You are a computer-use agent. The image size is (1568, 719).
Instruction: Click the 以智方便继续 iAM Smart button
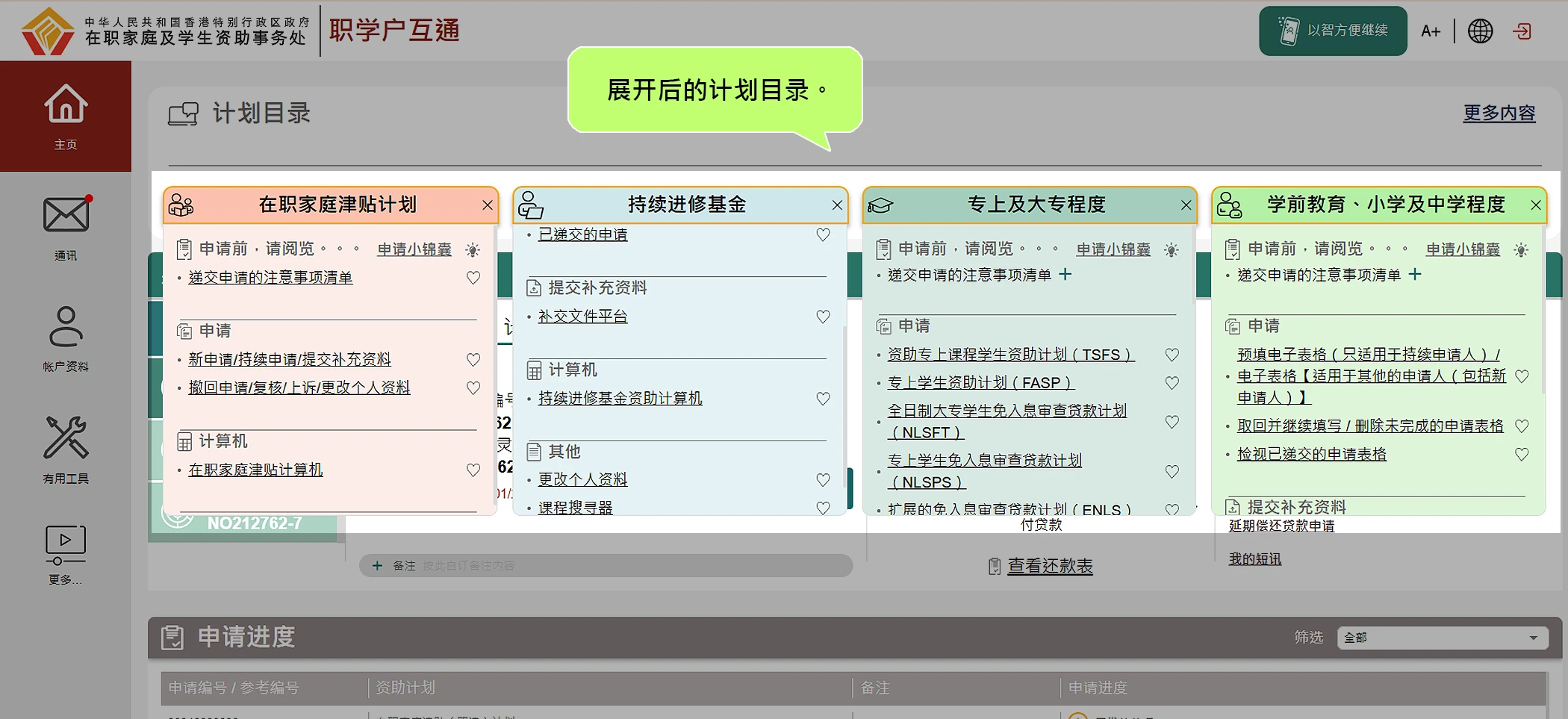[x=1333, y=31]
